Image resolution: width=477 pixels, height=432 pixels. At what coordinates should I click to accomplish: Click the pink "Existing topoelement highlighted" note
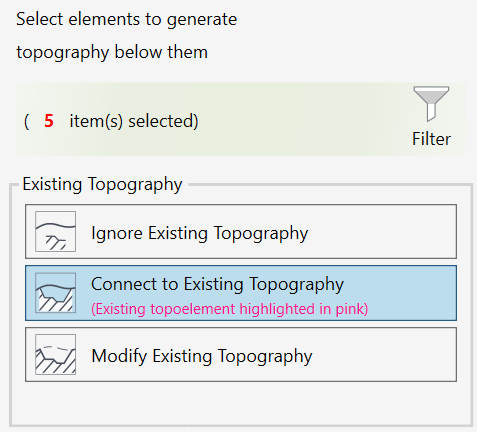pos(230,309)
